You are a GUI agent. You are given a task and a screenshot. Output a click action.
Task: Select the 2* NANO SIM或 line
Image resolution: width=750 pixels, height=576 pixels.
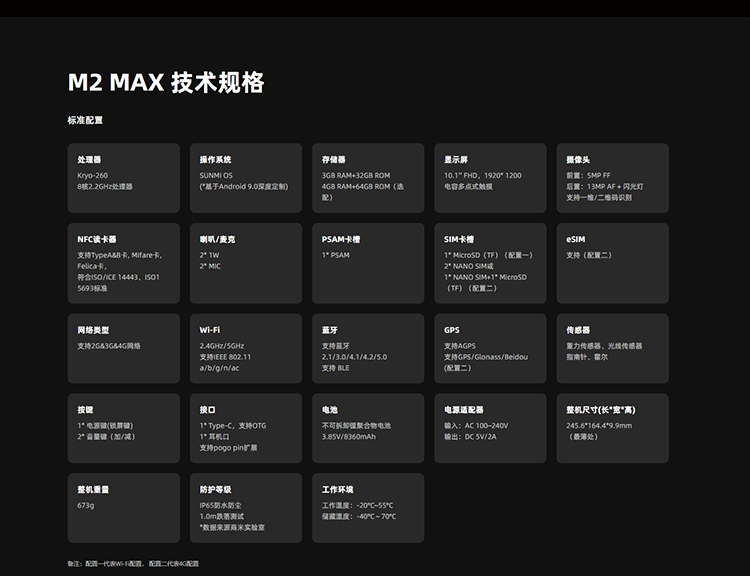pos(469,266)
